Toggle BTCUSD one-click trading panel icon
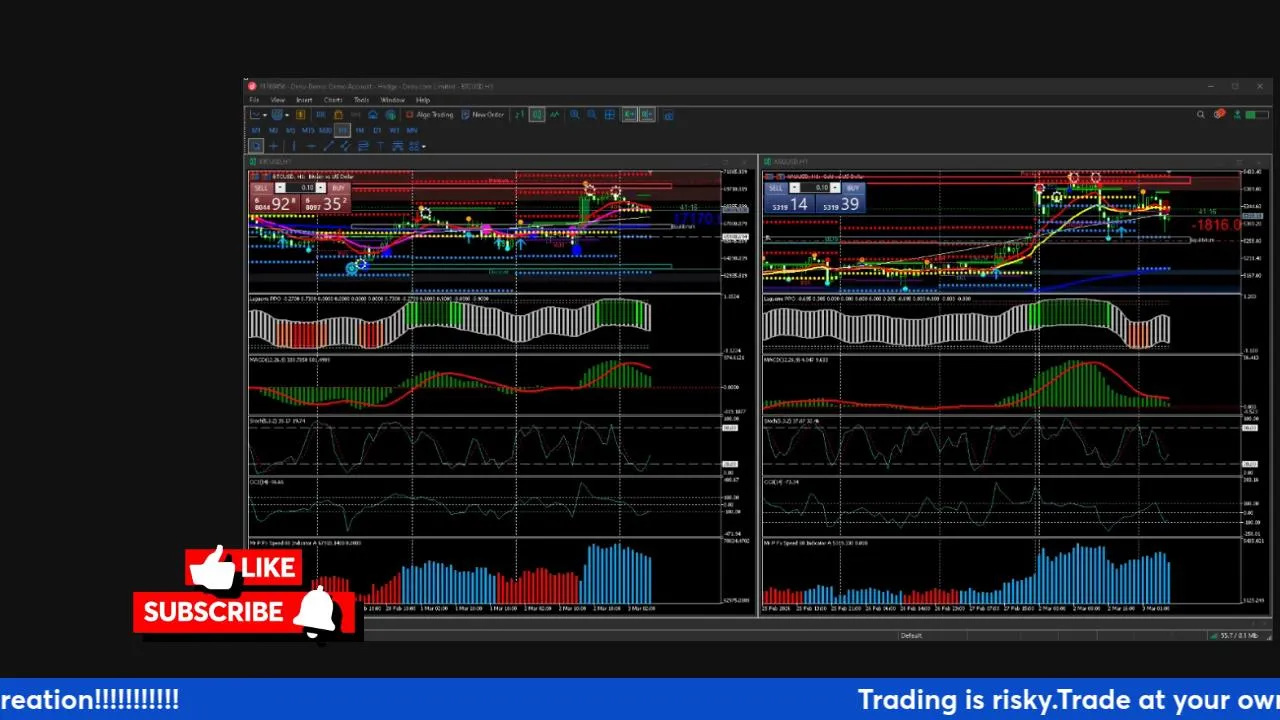 coord(257,177)
